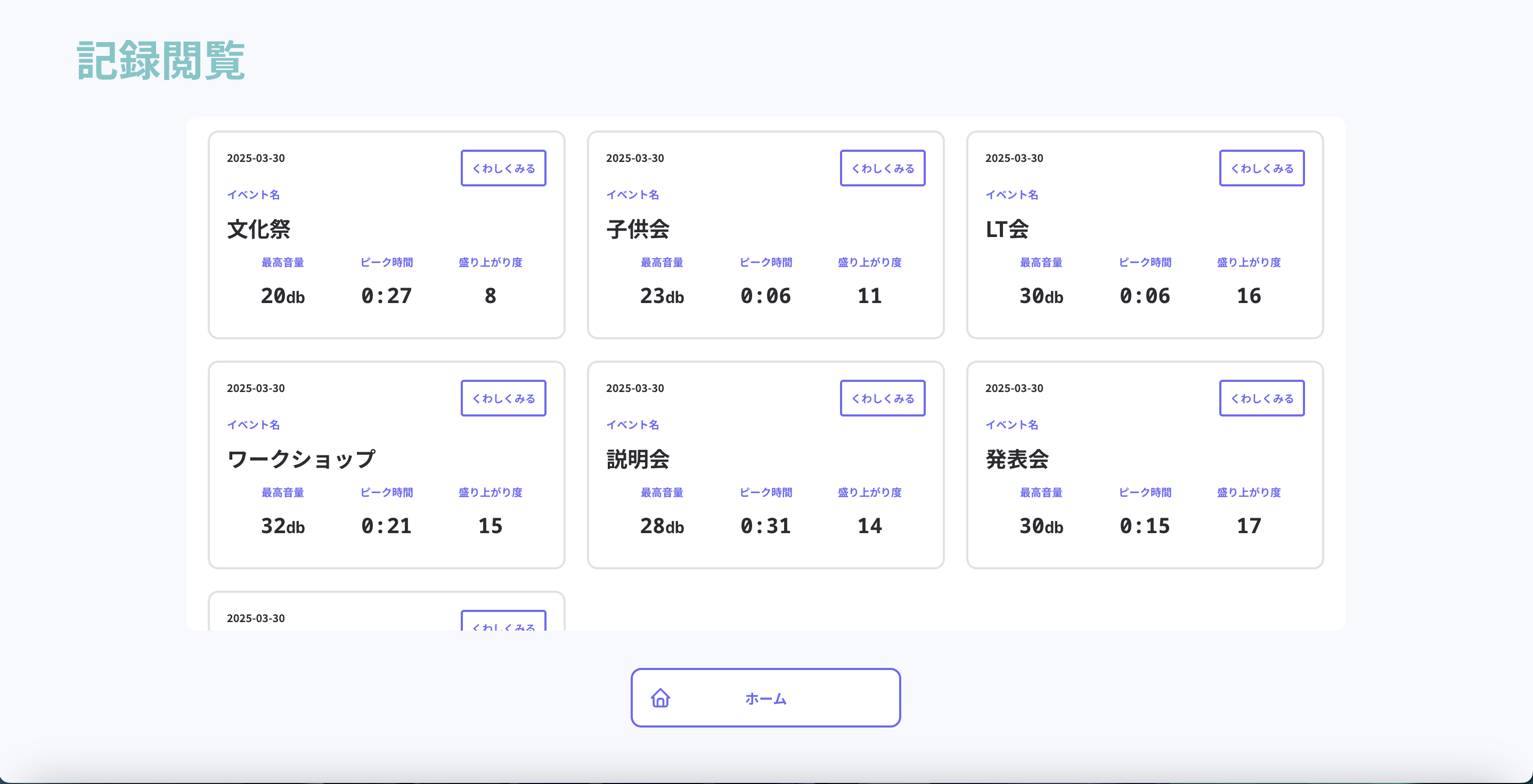This screenshot has height=784, width=1533.
Task: Select the 子供会 event name
Action: (638, 229)
